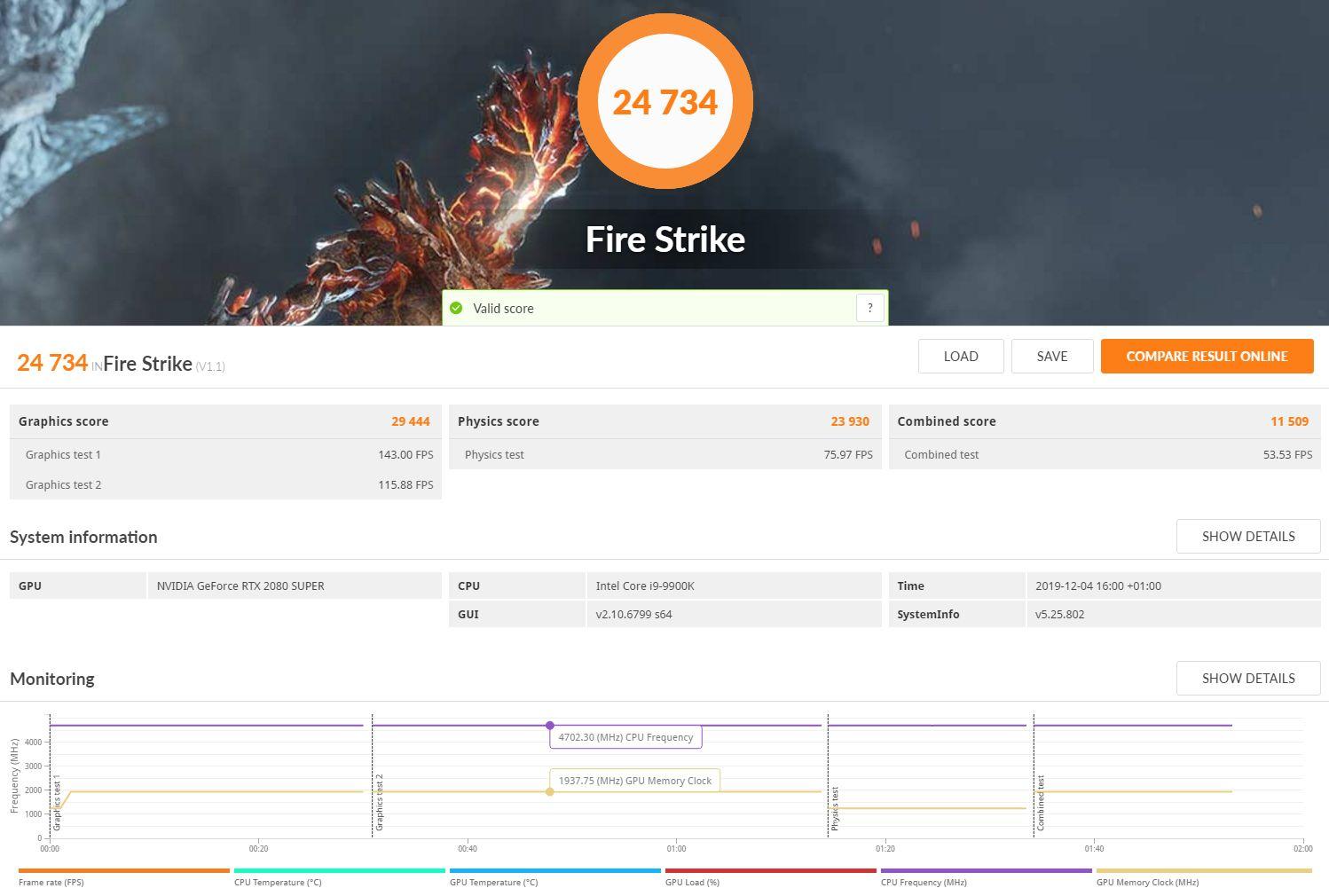Viewport: 1329px width, 896px height.
Task: Select the Physics score header row
Action: pos(664,421)
